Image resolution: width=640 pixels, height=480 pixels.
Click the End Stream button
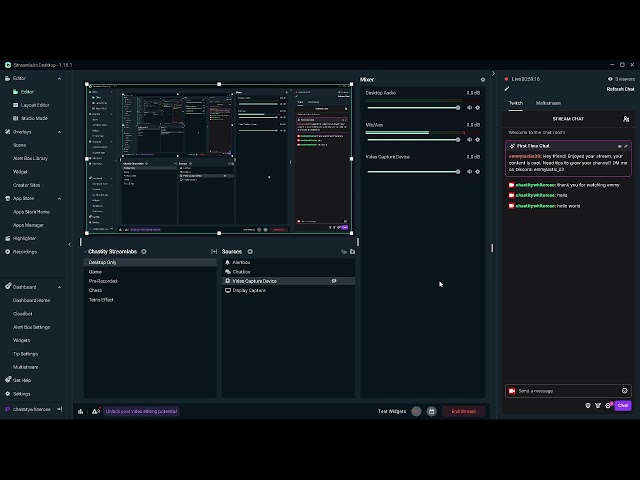pos(464,411)
